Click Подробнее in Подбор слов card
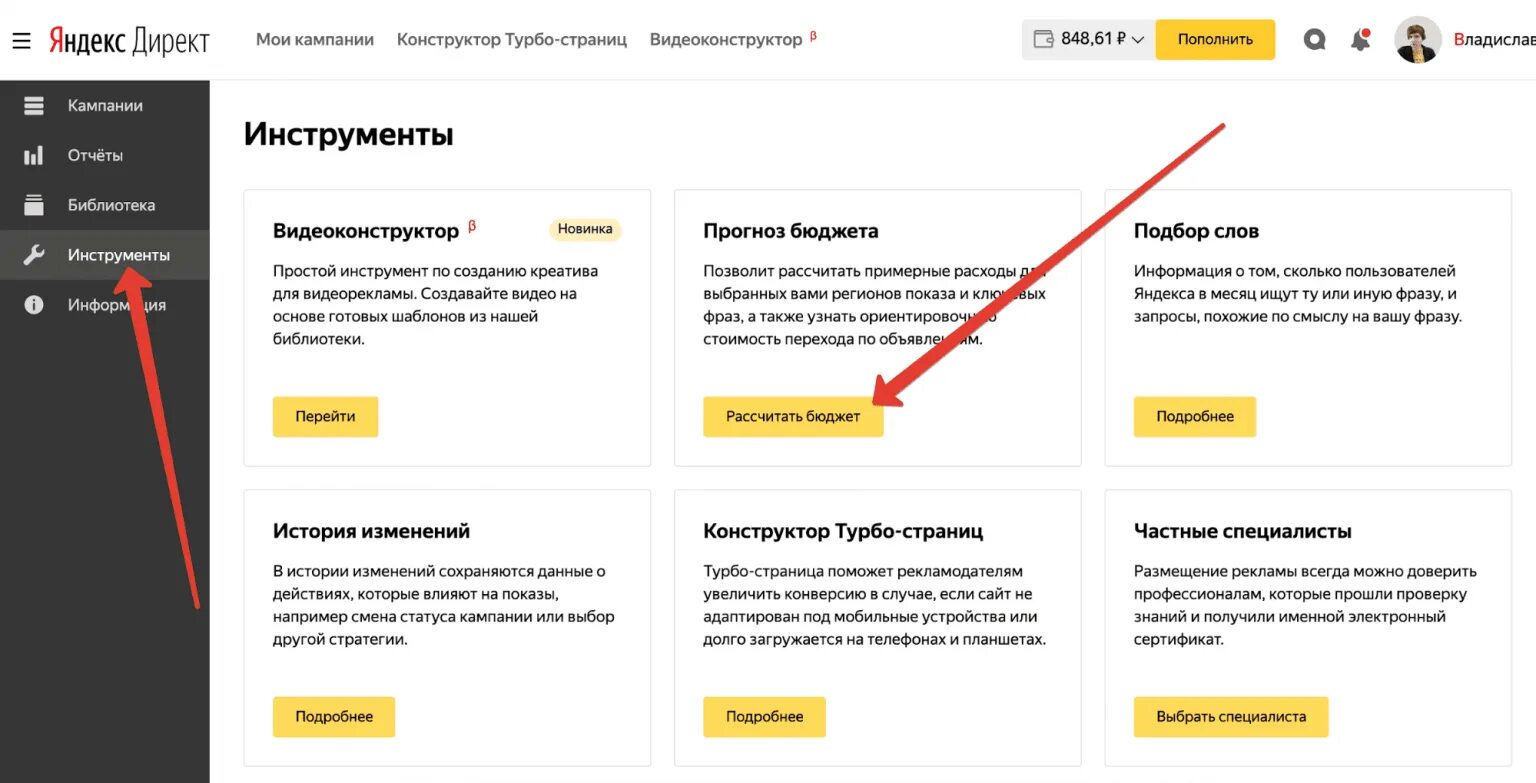This screenshot has width=1536, height=783. pyautogui.click(x=1195, y=416)
